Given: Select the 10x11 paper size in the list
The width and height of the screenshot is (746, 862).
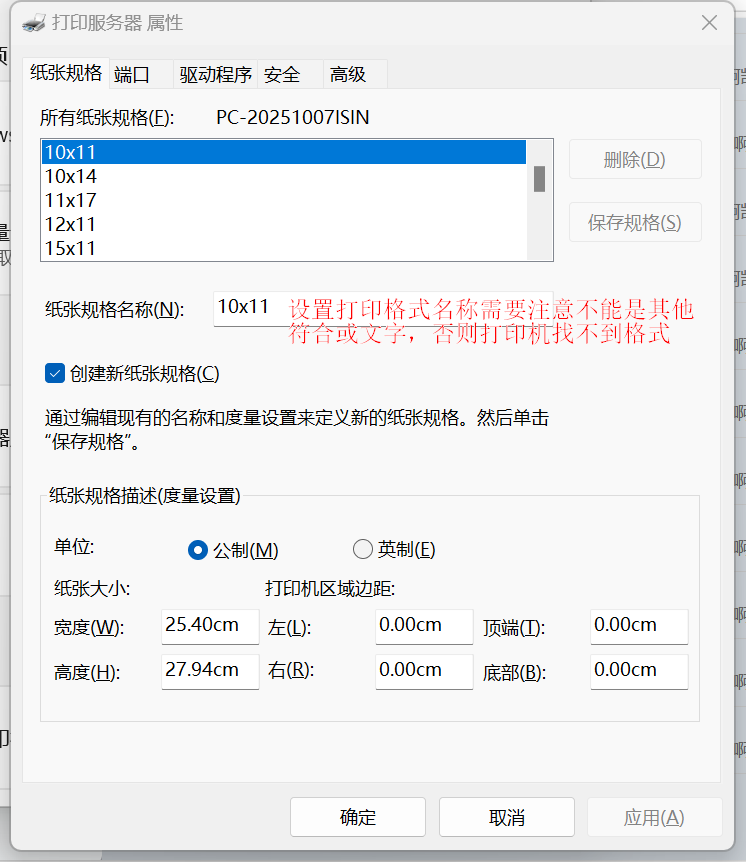Looking at the screenshot, I should (x=284, y=152).
